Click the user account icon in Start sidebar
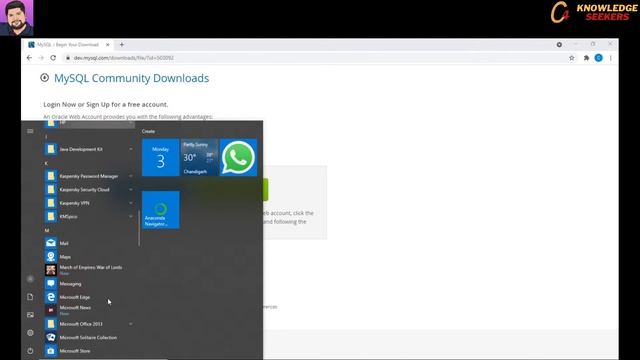This screenshot has height=360, width=640. (x=30, y=279)
